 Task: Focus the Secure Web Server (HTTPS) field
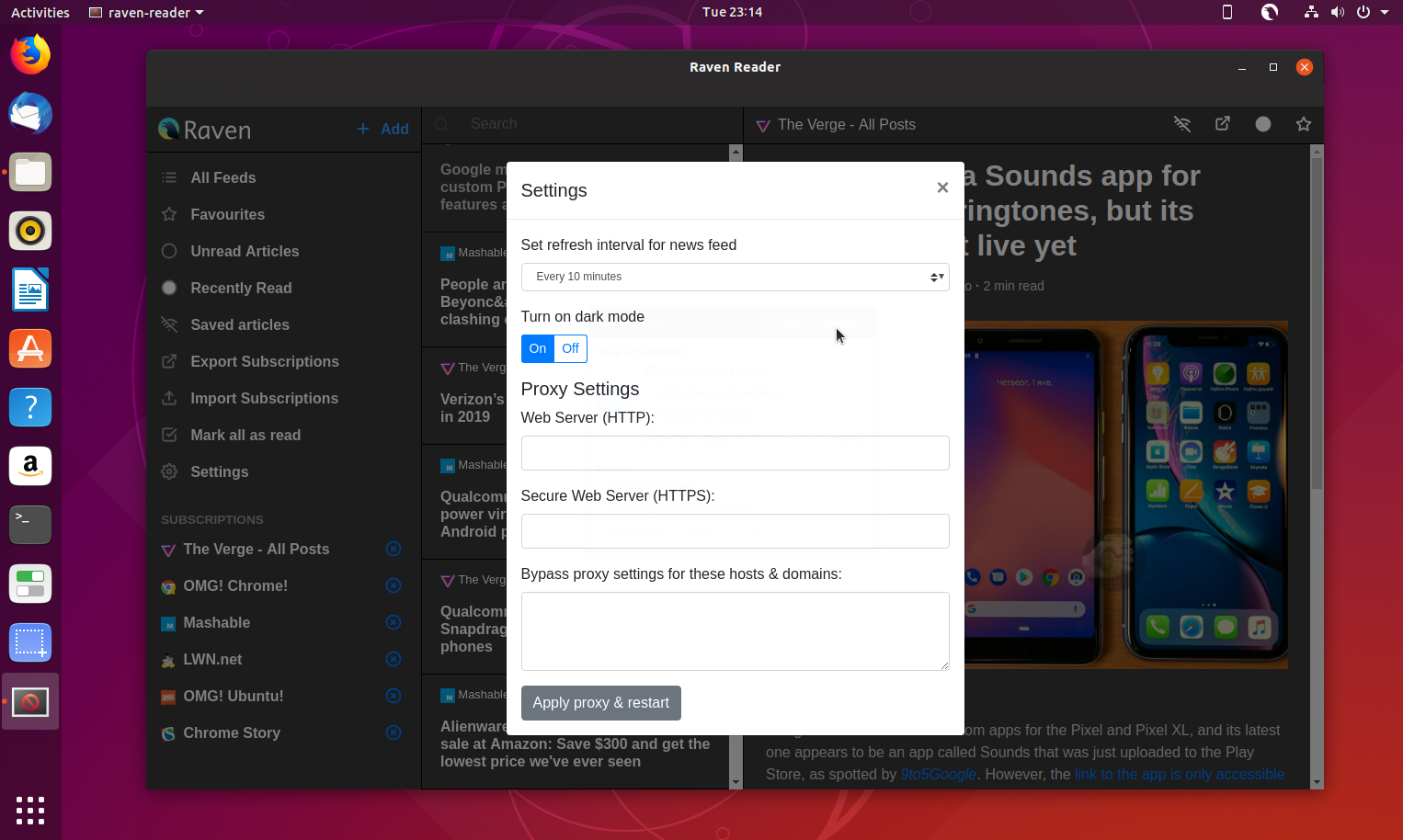735,531
